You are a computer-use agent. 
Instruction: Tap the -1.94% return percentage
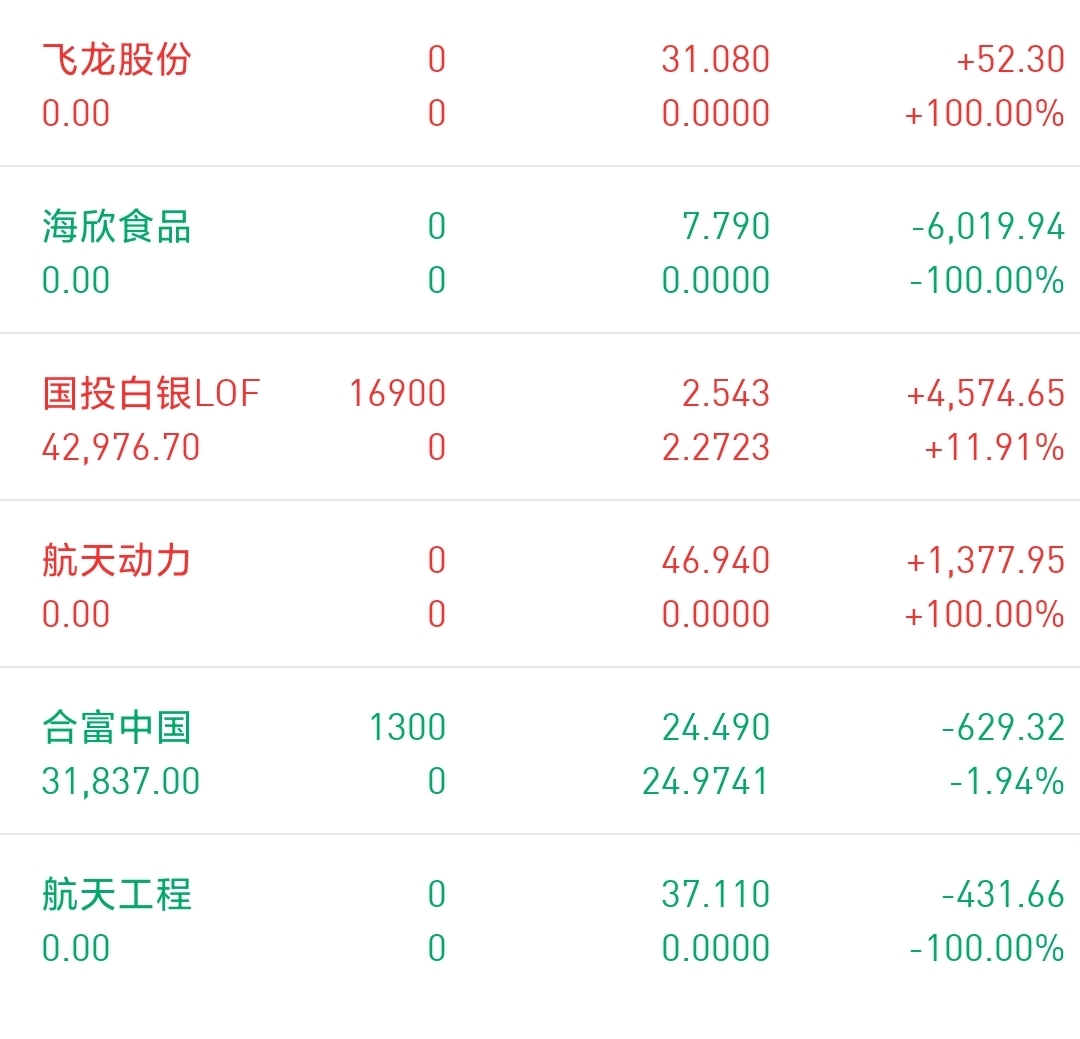(1007, 782)
